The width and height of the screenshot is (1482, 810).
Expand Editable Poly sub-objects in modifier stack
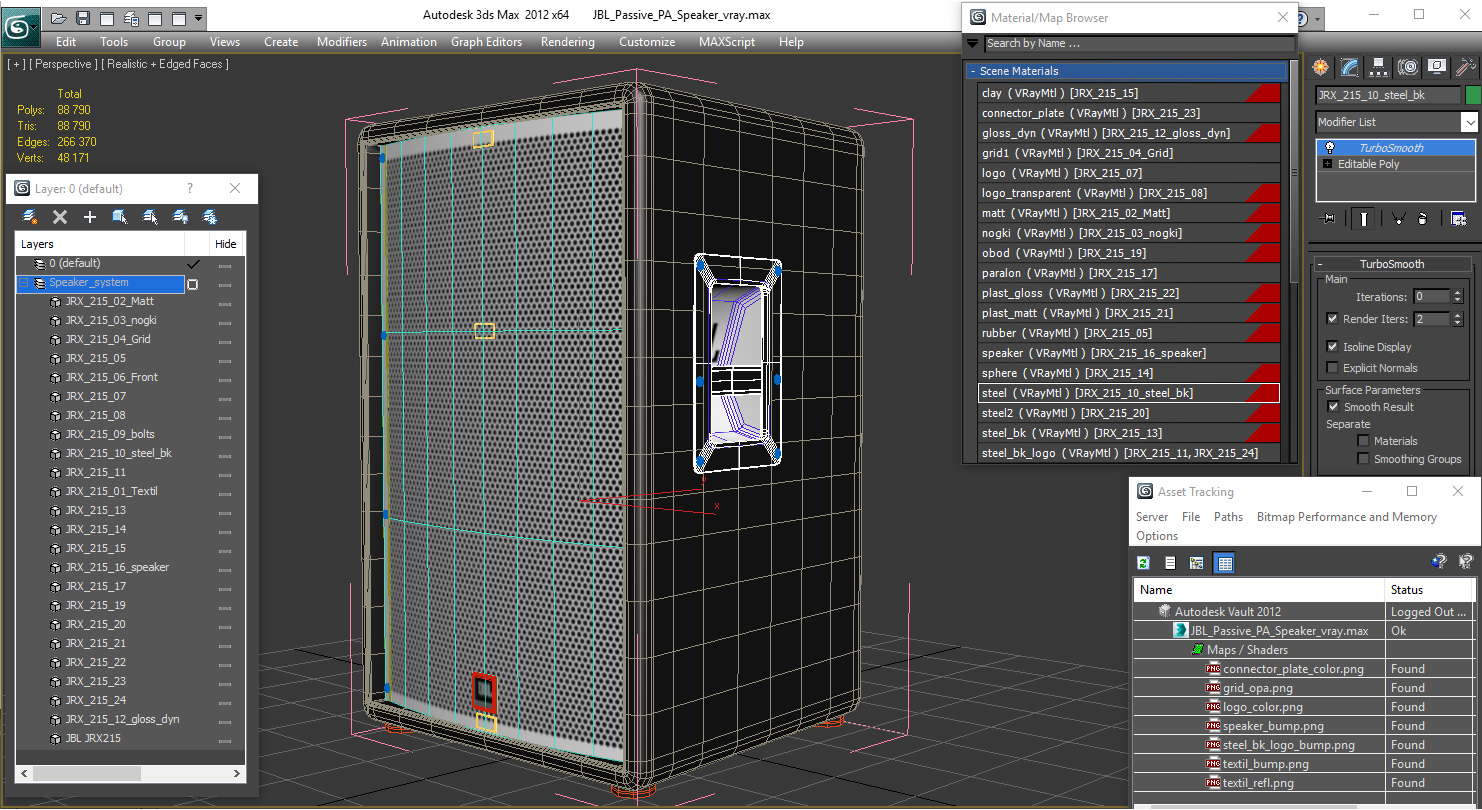click(1328, 164)
